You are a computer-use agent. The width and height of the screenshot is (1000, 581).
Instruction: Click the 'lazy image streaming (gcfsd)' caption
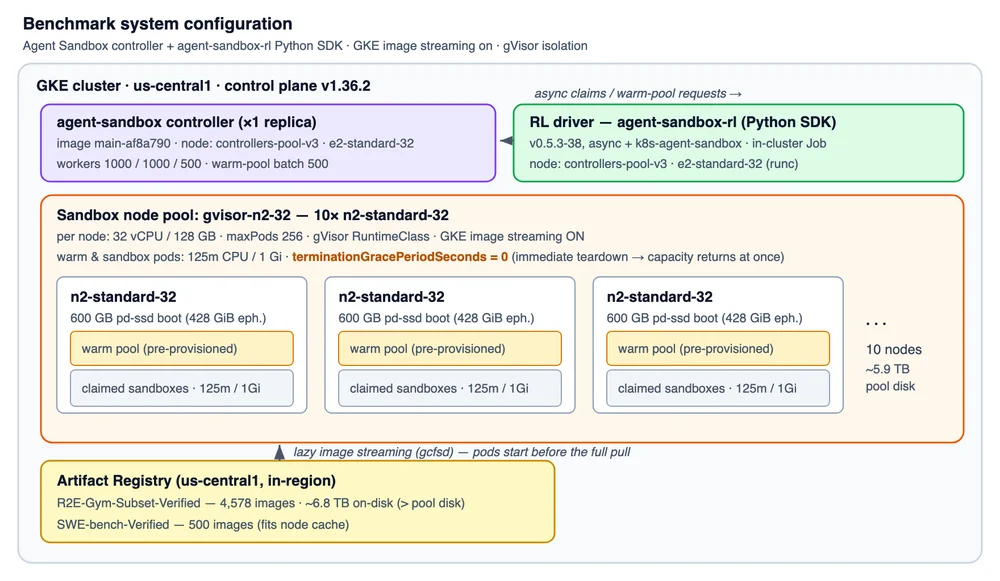(x=461, y=452)
